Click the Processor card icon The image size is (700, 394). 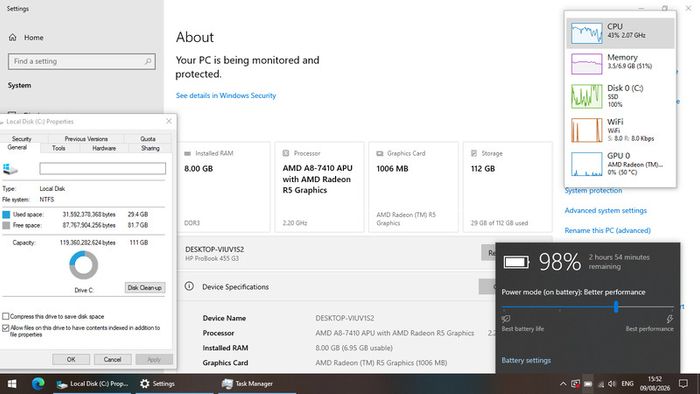coord(286,153)
